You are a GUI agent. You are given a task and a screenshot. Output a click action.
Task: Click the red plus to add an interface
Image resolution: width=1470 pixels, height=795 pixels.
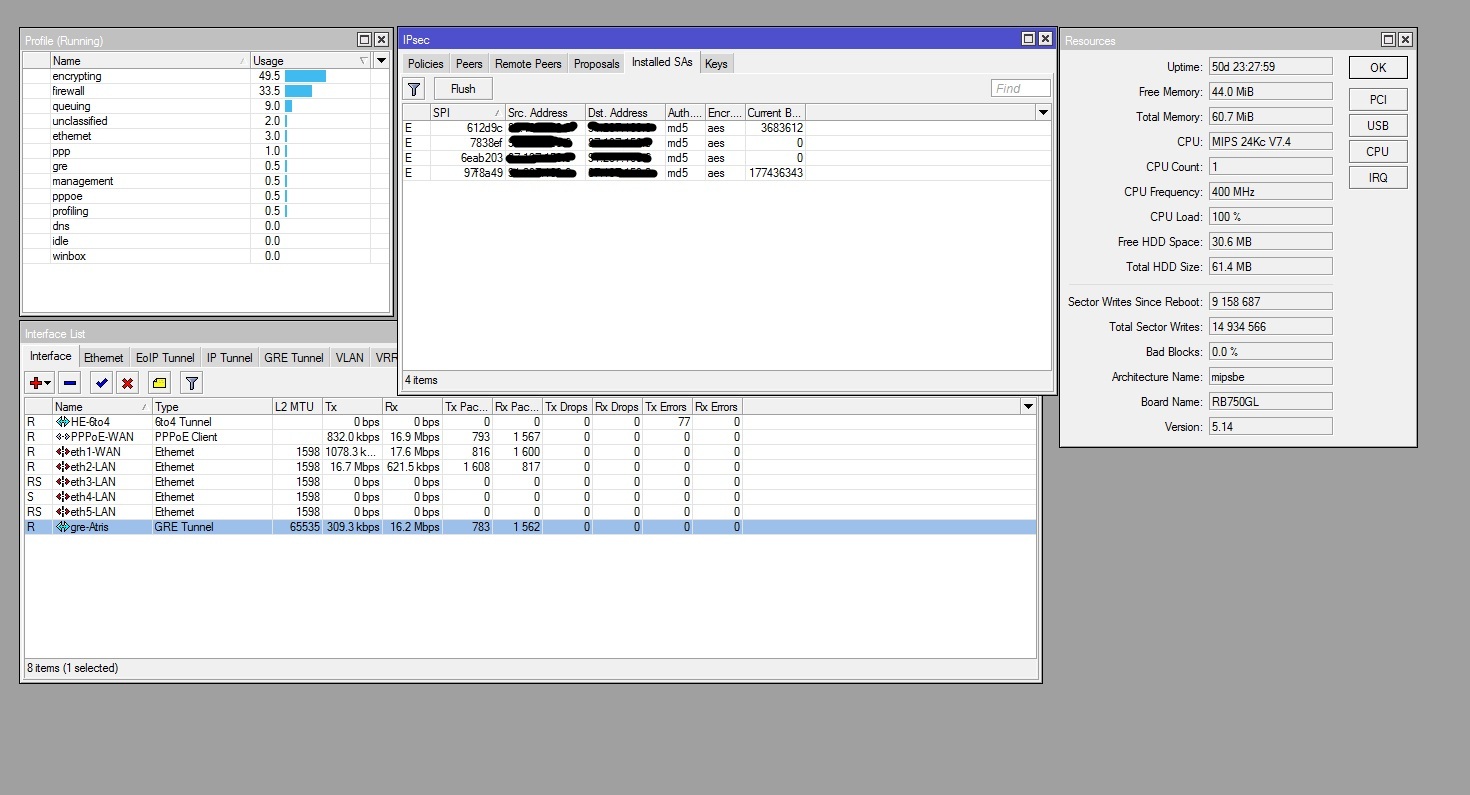click(x=36, y=382)
